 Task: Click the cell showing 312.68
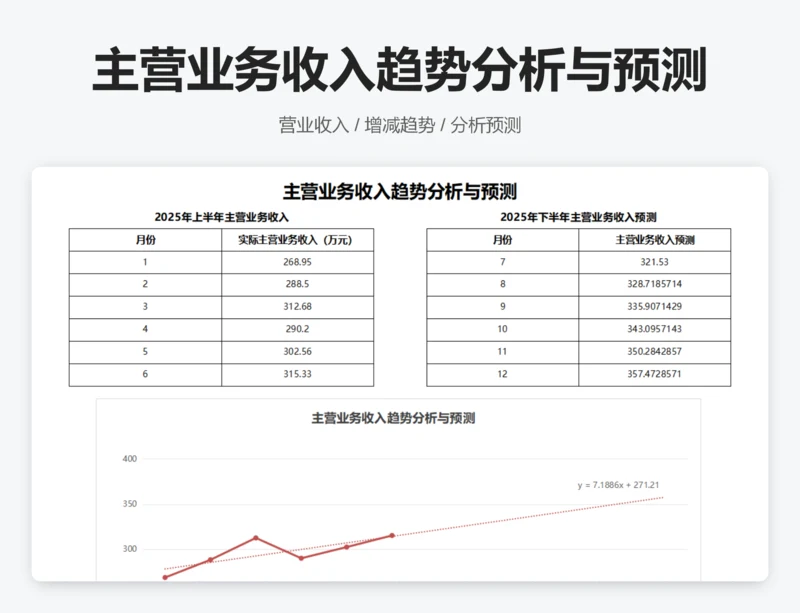coord(297,307)
